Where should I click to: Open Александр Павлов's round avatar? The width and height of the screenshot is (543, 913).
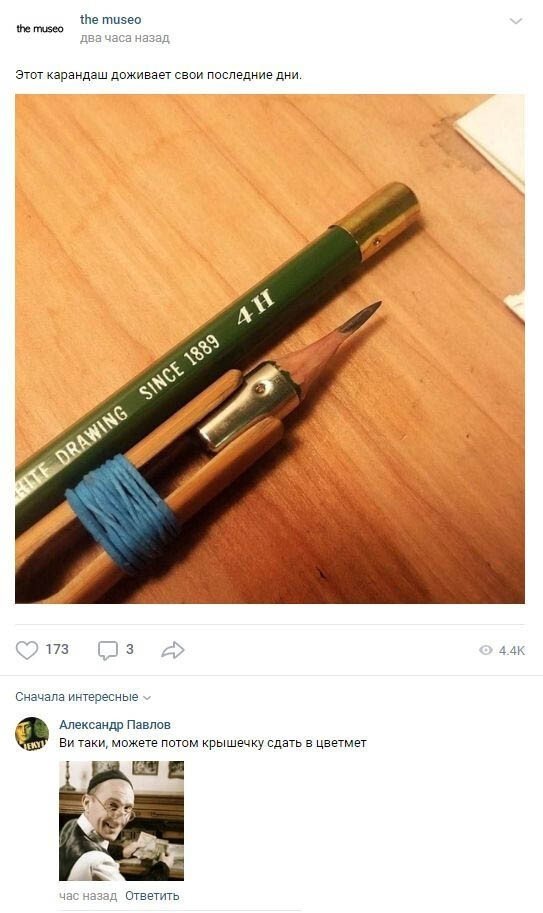(32, 734)
